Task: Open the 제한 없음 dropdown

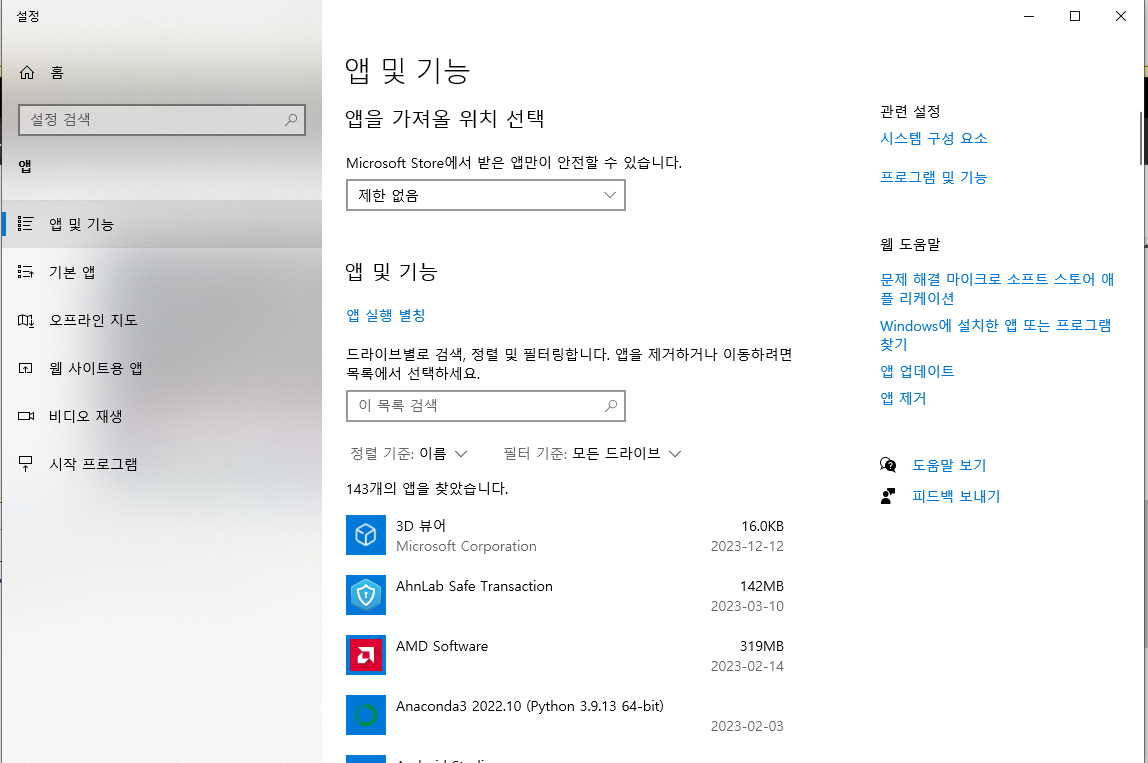Action: tap(485, 196)
